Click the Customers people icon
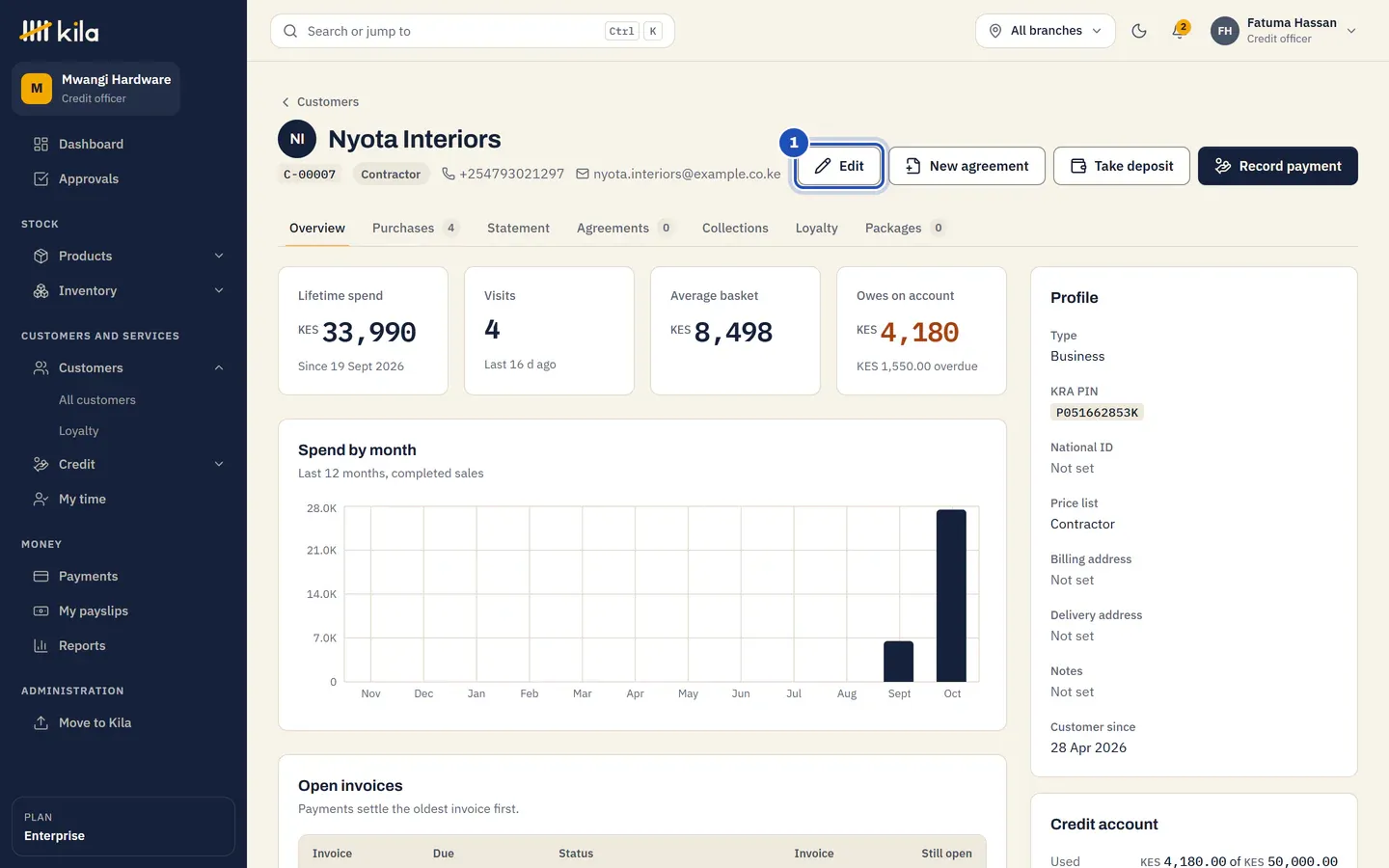Viewport: 1389px width, 868px height. point(41,367)
